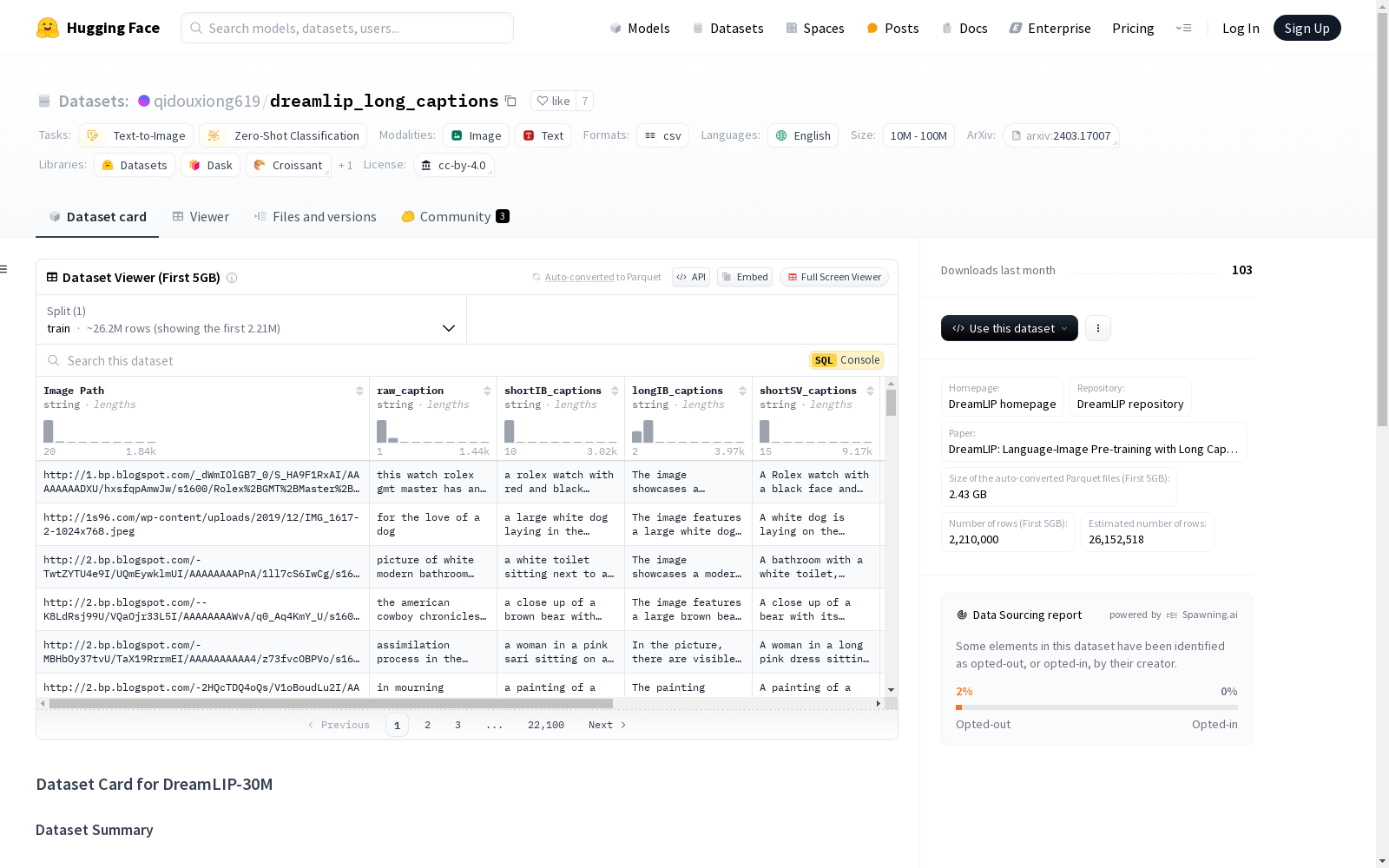1389x868 pixels.
Task: Open the DreamLIP repository link
Action: [1130, 397]
